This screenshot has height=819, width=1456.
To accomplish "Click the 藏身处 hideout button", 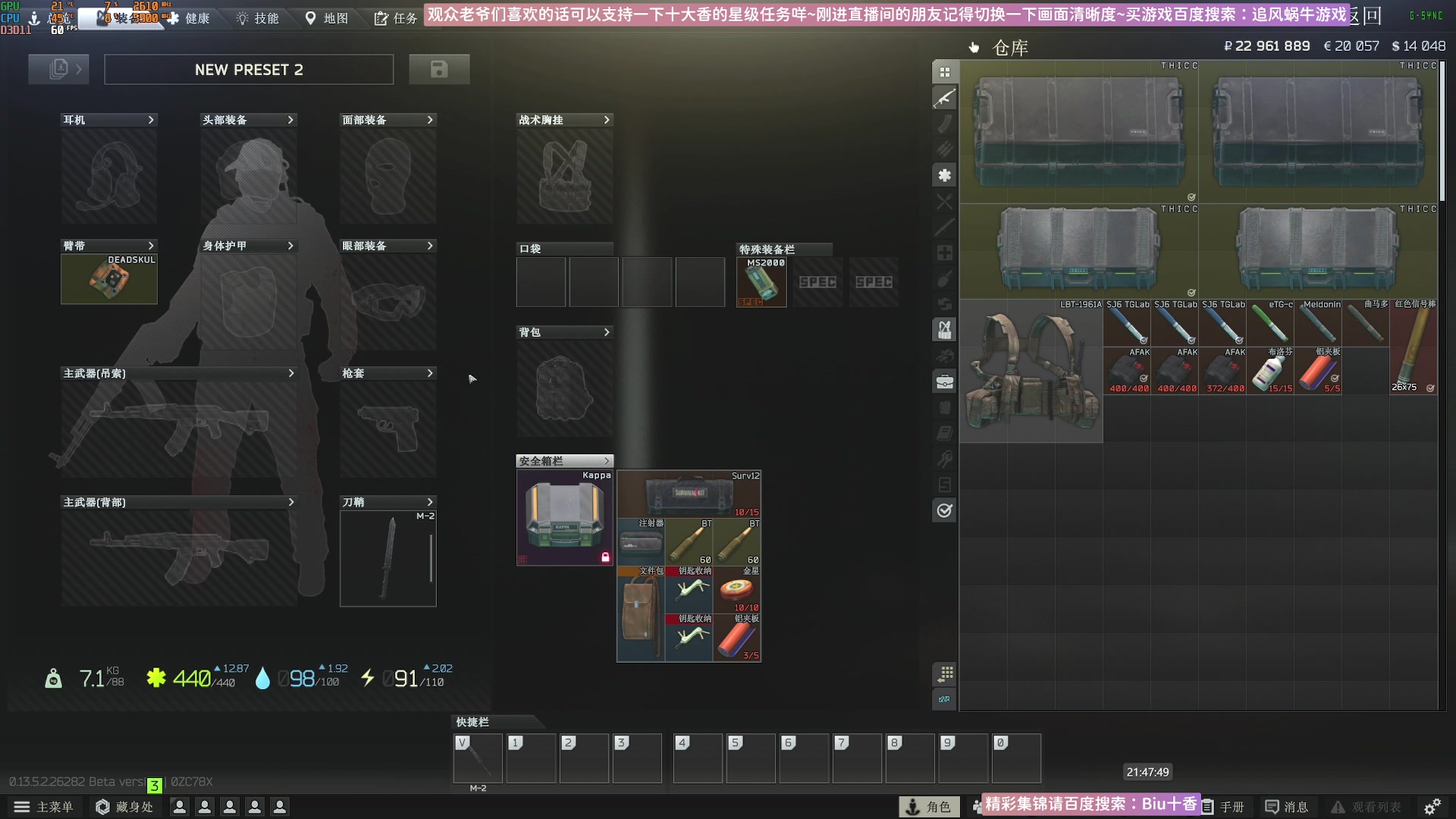I will pyautogui.click(x=124, y=807).
